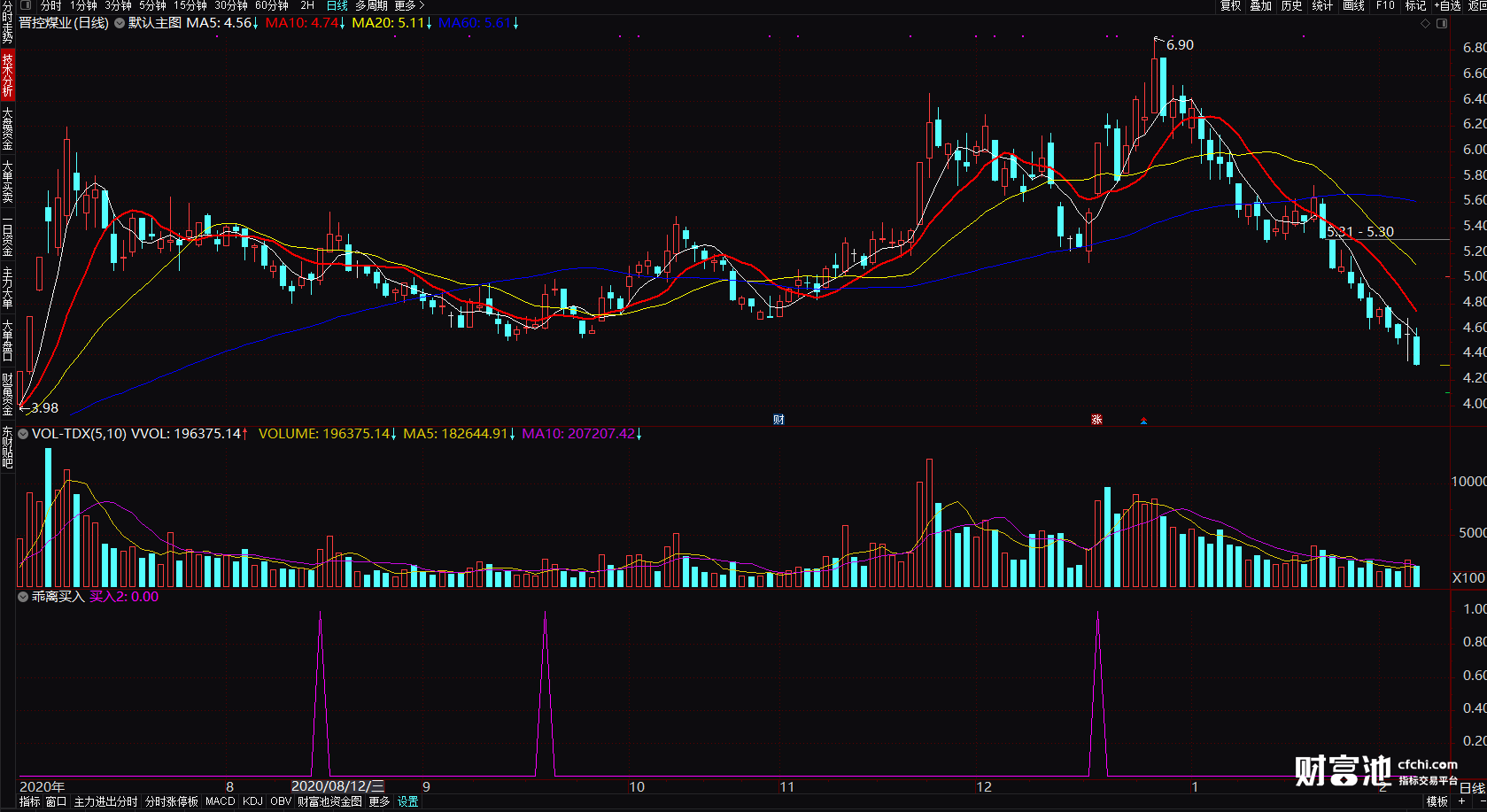1487x812 pixels.
Task: Open 设置 in bottom toolbar
Action: pos(407,801)
